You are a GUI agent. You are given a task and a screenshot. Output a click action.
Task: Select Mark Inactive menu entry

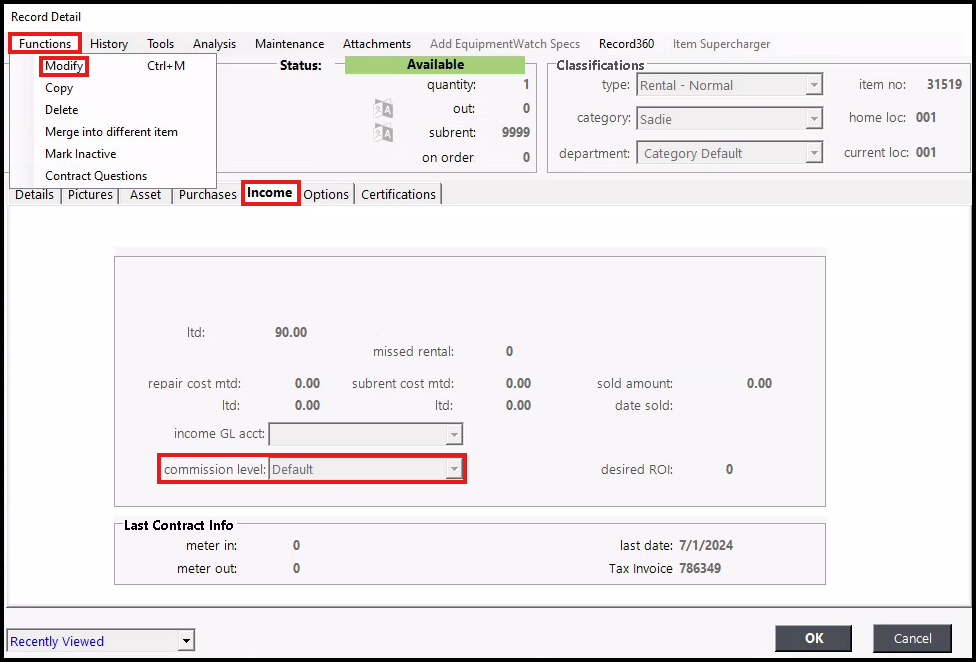(x=80, y=154)
